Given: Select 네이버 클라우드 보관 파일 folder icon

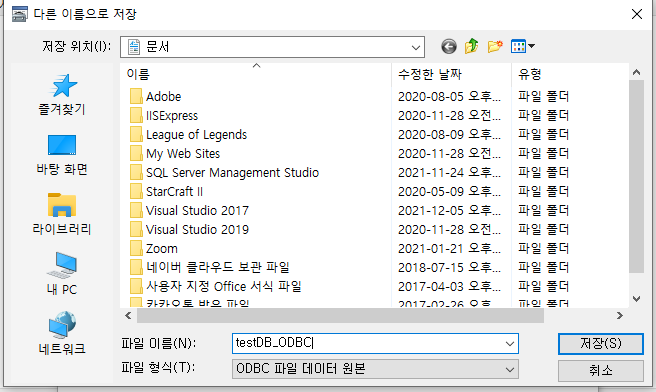Looking at the screenshot, I should tap(136, 267).
